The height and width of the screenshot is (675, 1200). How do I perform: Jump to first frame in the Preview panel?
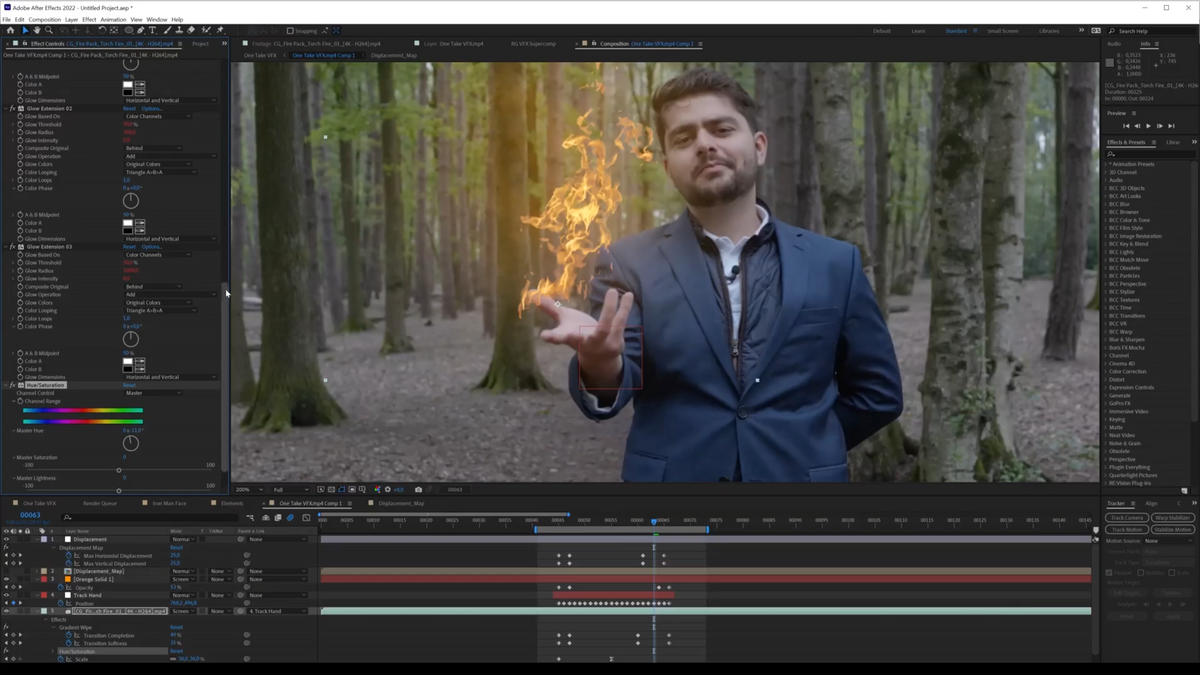(x=1126, y=126)
